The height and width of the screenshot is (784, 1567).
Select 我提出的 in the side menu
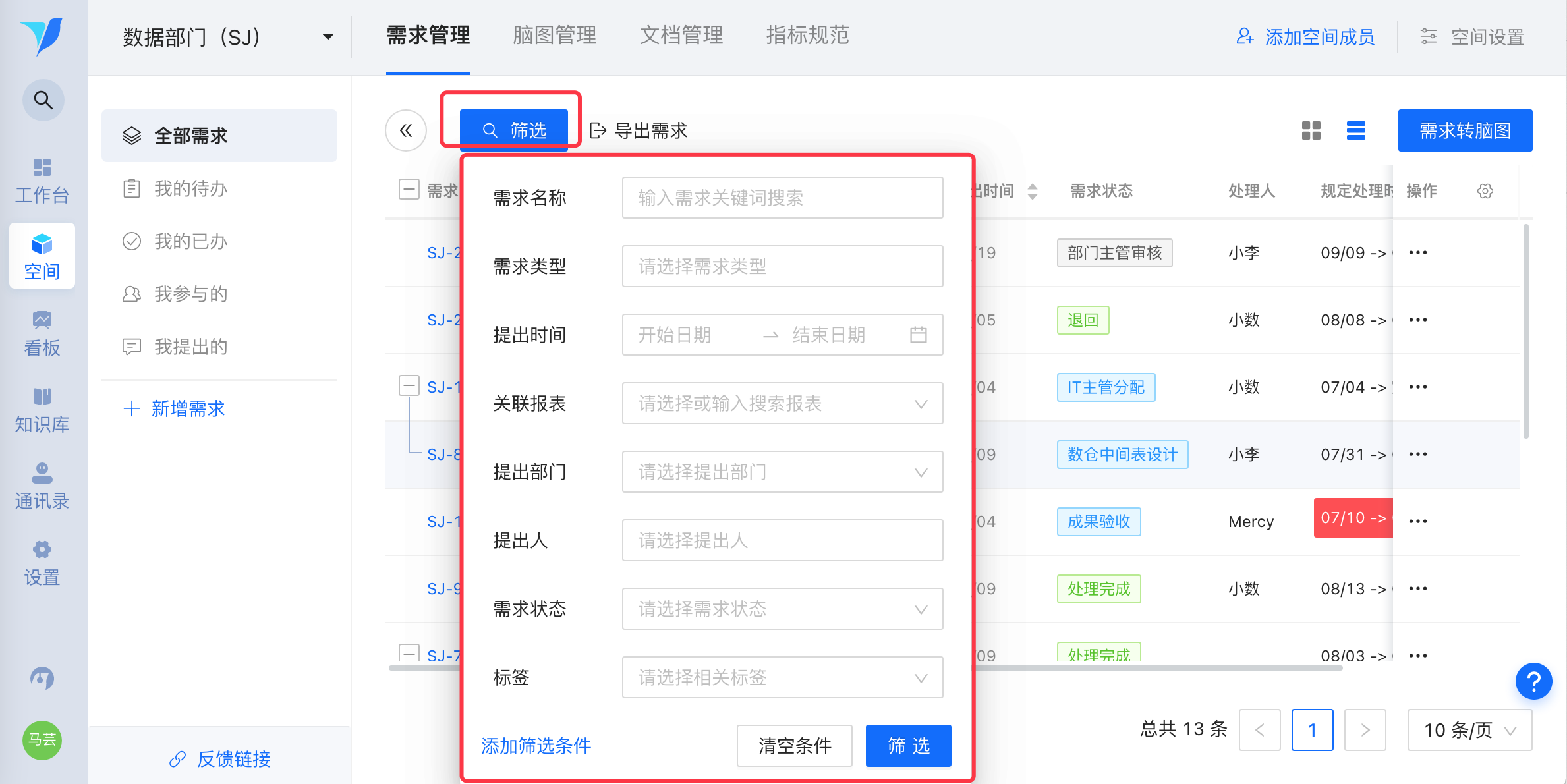[x=219, y=347]
